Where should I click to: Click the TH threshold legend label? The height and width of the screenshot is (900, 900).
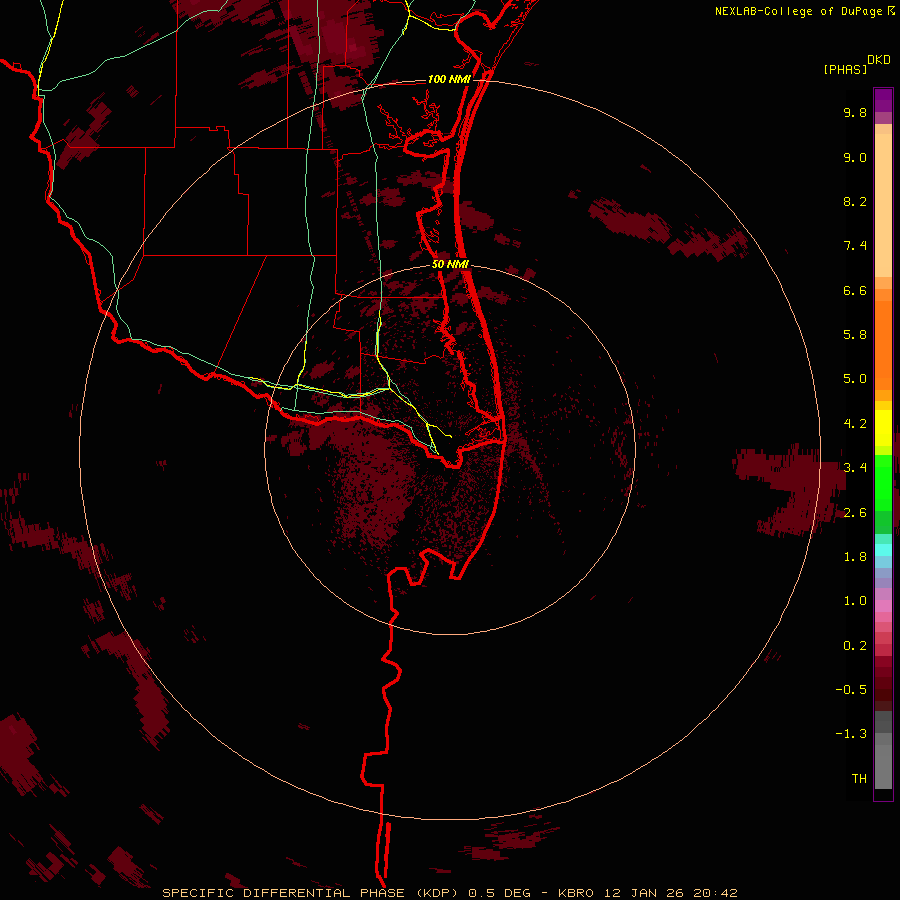[859, 779]
